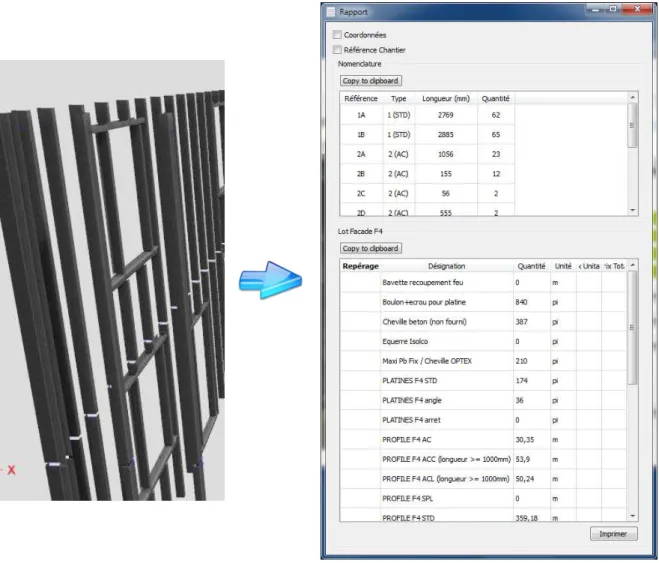The width and height of the screenshot is (659, 563).
Task: Close the Rapport dialog
Action: click(637, 9)
